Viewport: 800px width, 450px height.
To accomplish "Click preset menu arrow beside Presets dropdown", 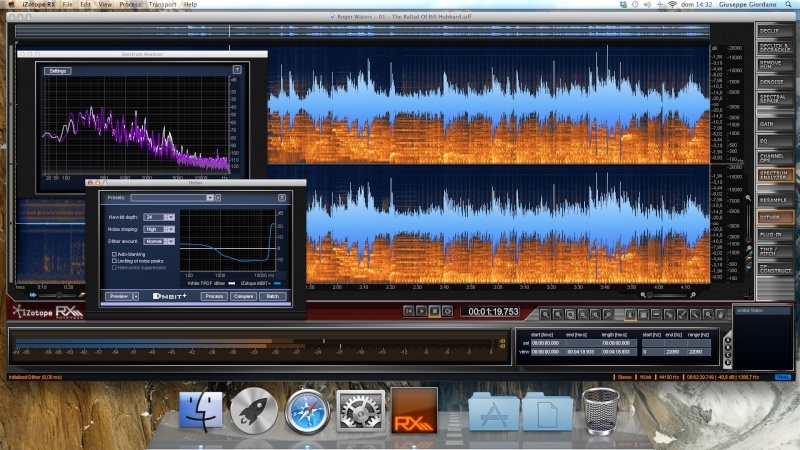I will click(218, 197).
